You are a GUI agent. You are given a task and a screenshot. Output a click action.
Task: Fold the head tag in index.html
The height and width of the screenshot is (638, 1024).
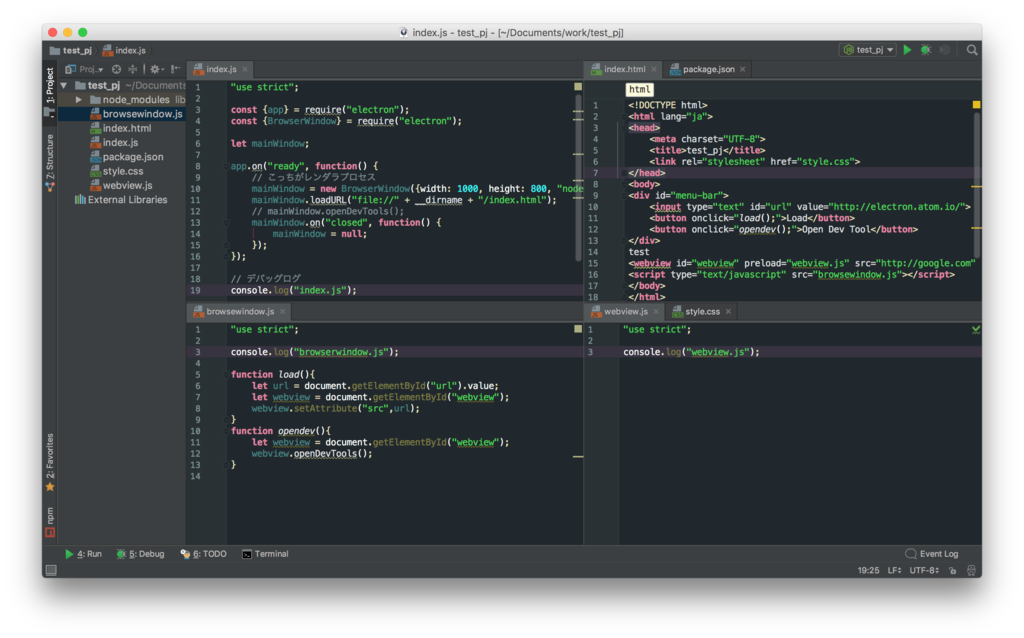(624, 128)
